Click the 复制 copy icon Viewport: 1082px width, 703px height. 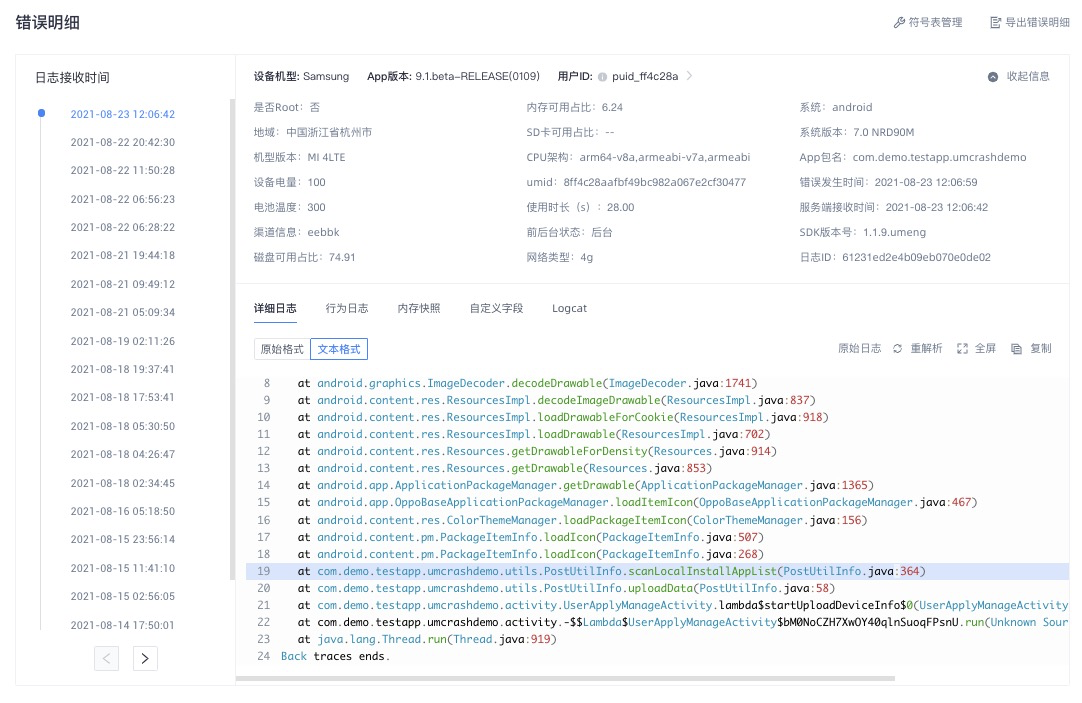[1016, 349]
